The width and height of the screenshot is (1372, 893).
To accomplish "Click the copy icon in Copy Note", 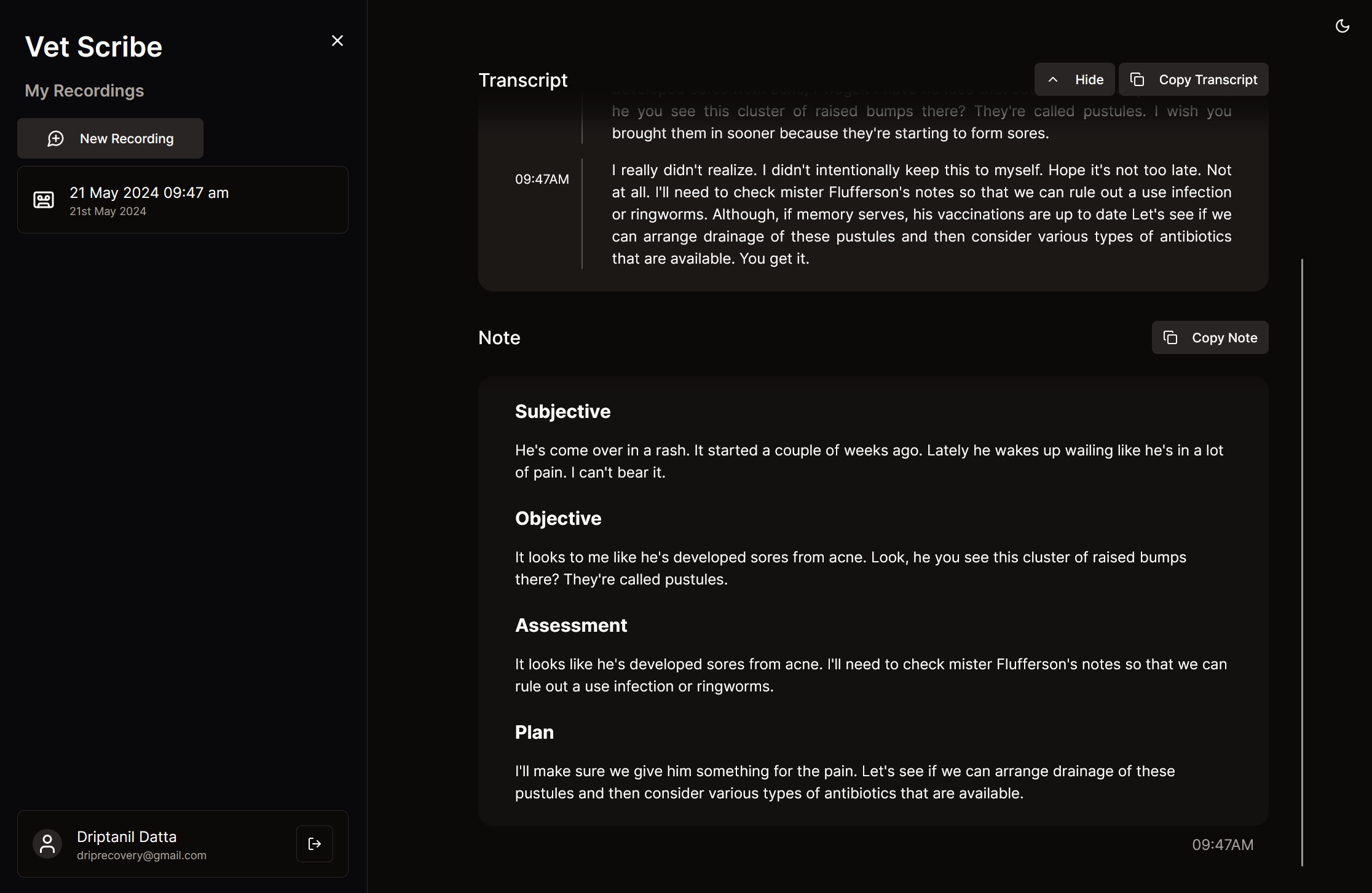I will click(x=1170, y=338).
